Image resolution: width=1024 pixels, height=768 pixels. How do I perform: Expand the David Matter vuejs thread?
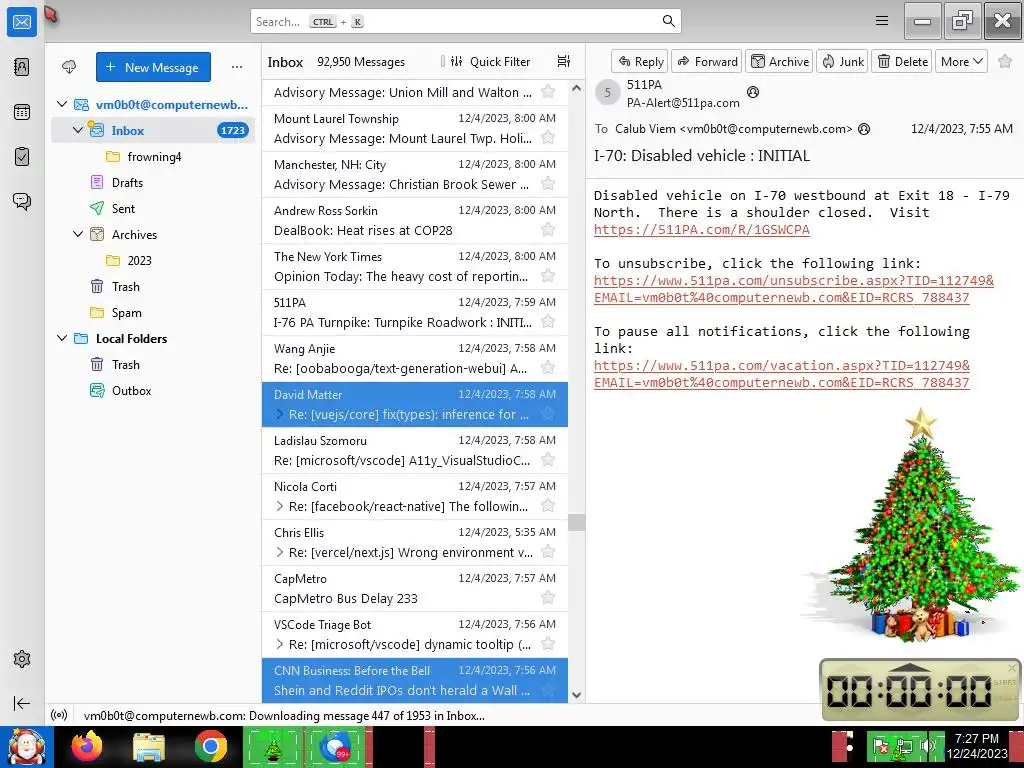(x=280, y=414)
